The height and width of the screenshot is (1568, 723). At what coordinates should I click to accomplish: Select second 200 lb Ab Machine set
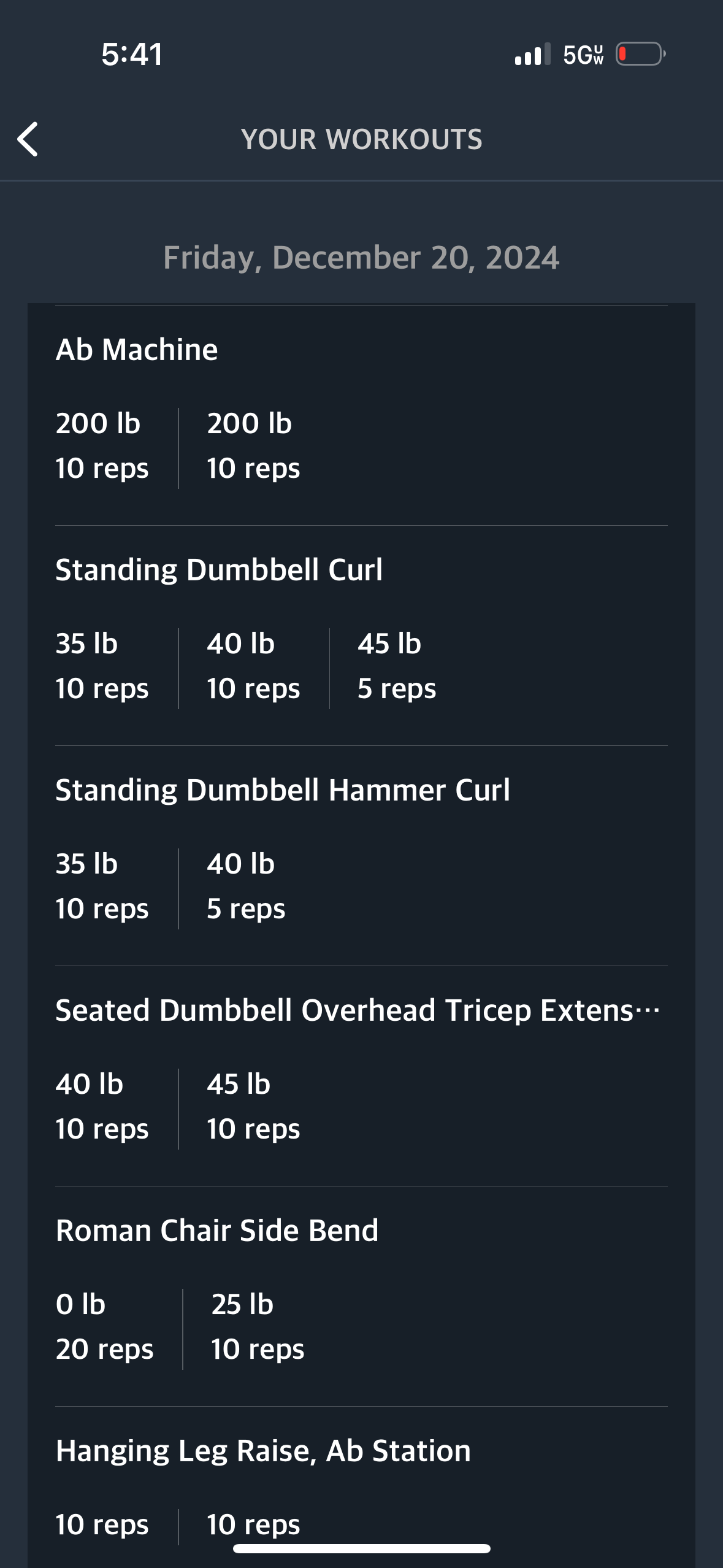(x=253, y=446)
